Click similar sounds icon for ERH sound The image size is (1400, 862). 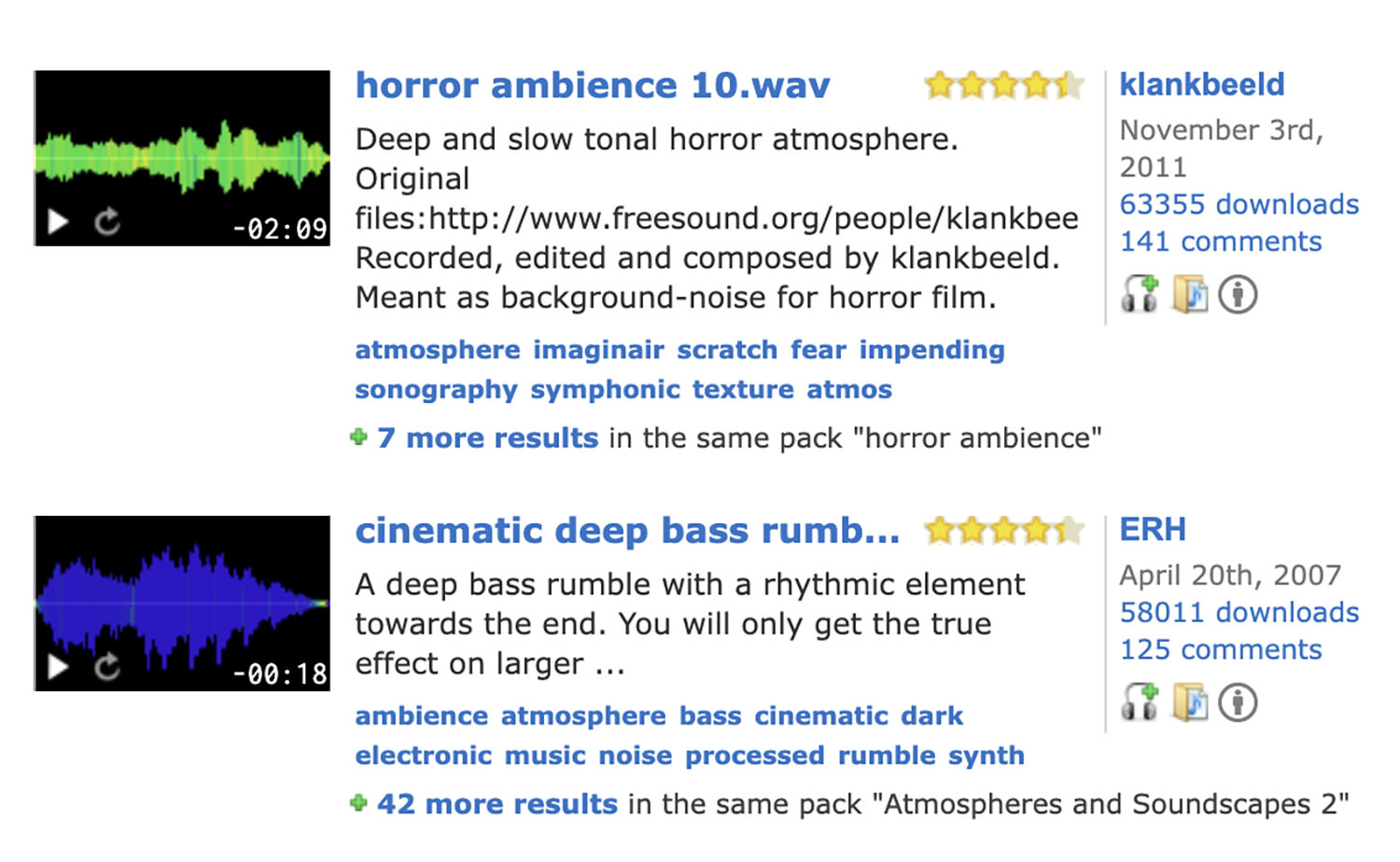coord(1140,702)
